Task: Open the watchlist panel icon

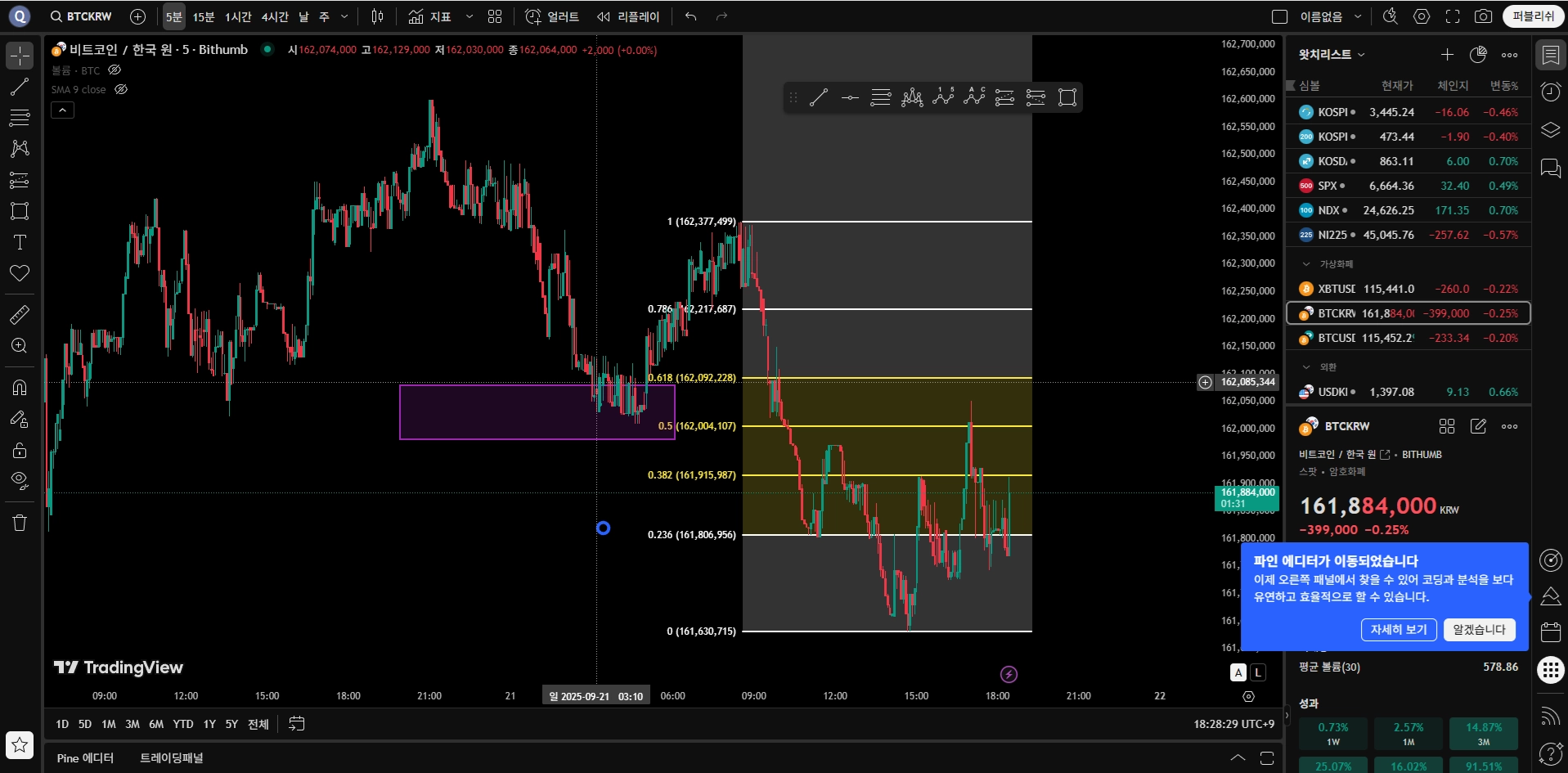Action: 1550,55
